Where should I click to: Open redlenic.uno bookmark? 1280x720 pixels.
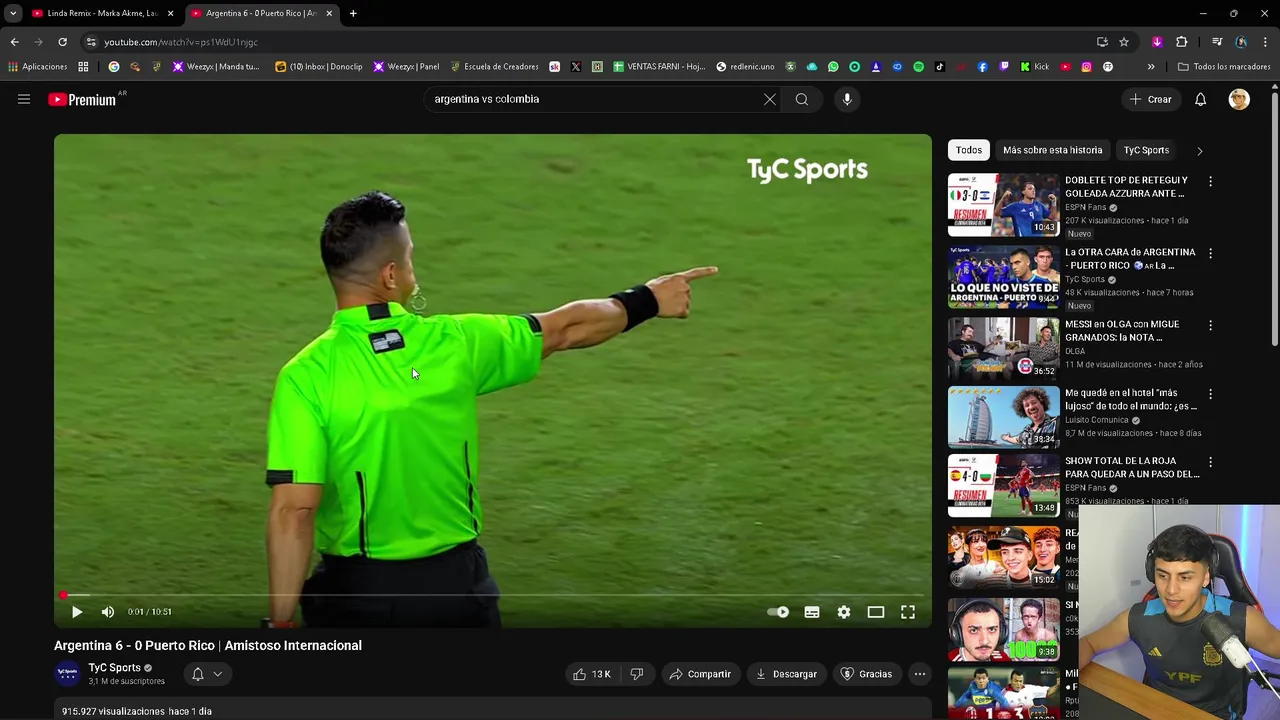coord(745,67)
